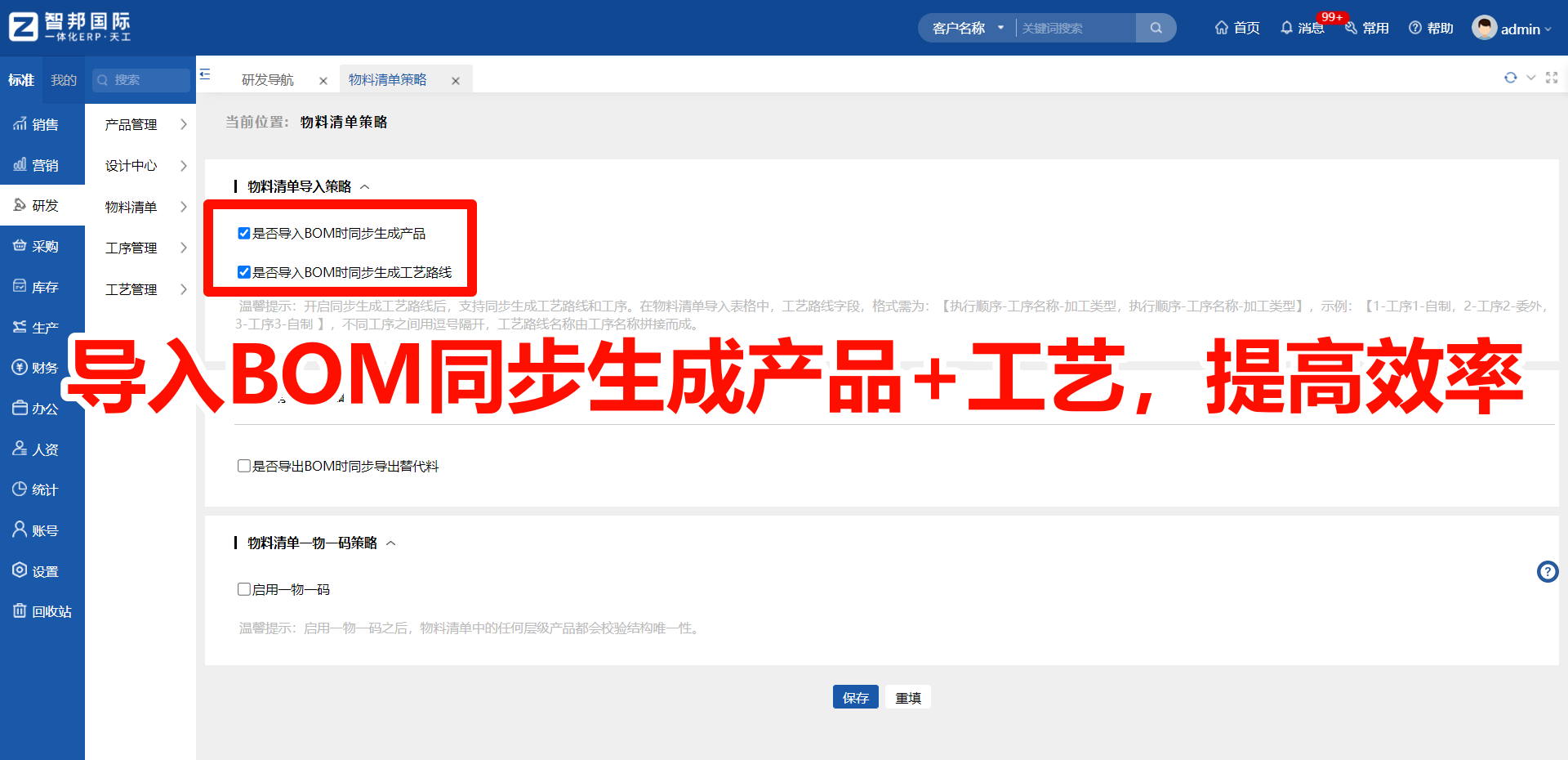Select the 生产 (Production) module icon
This screenshot has width=1568, height=760.
(42, 326)
